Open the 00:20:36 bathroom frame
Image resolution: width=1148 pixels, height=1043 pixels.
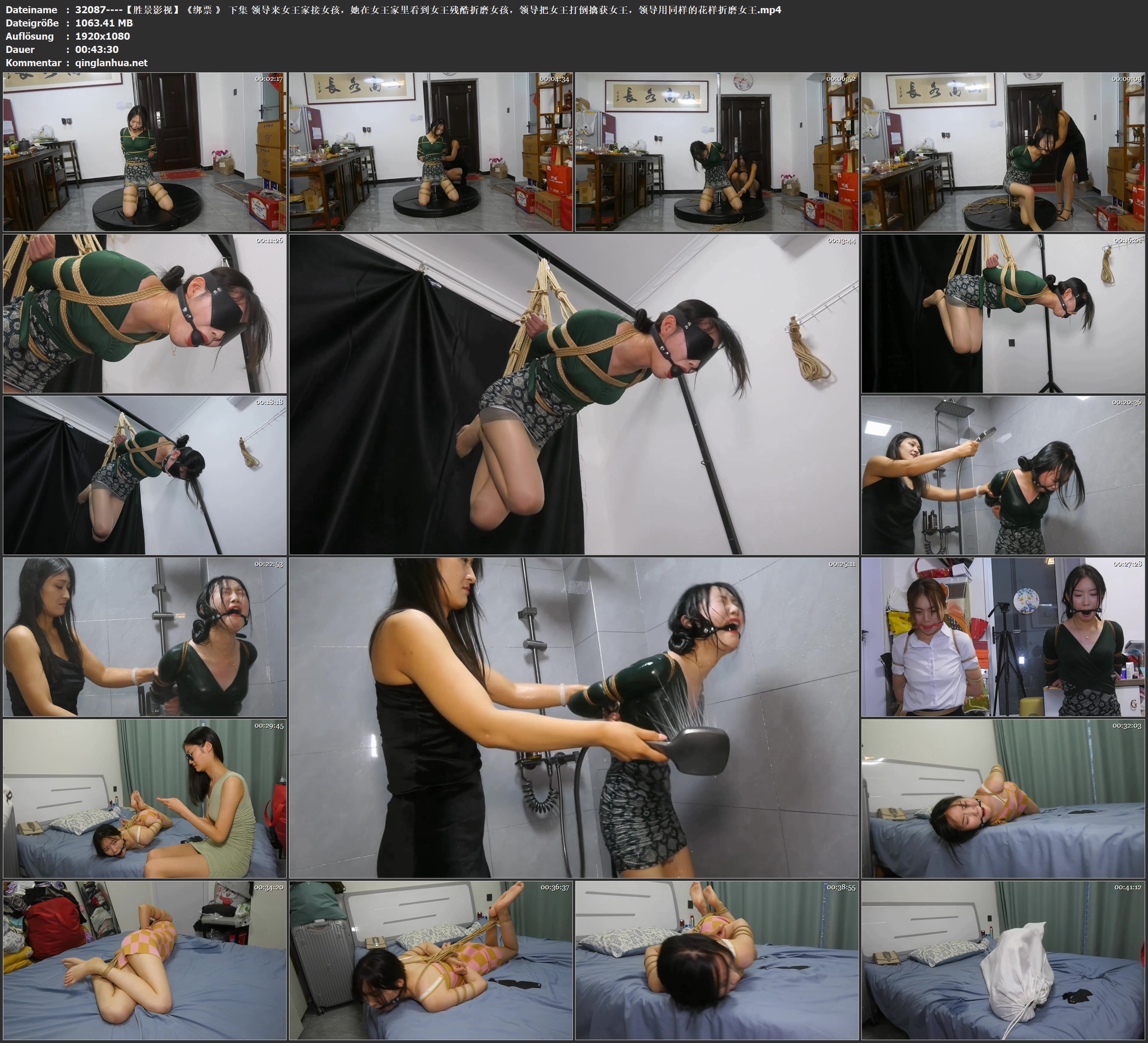point(1003,475)
